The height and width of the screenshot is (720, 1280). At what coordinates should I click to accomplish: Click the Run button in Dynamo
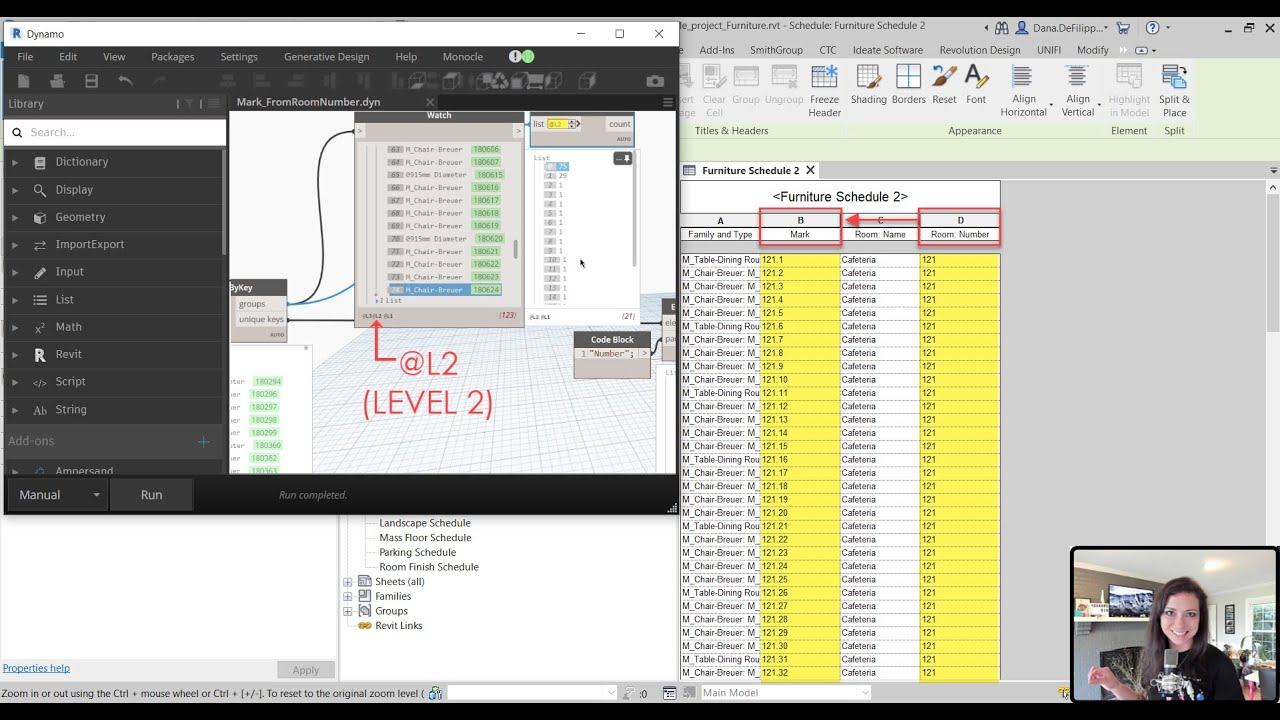pyautogui.click(x=151, y=495)
